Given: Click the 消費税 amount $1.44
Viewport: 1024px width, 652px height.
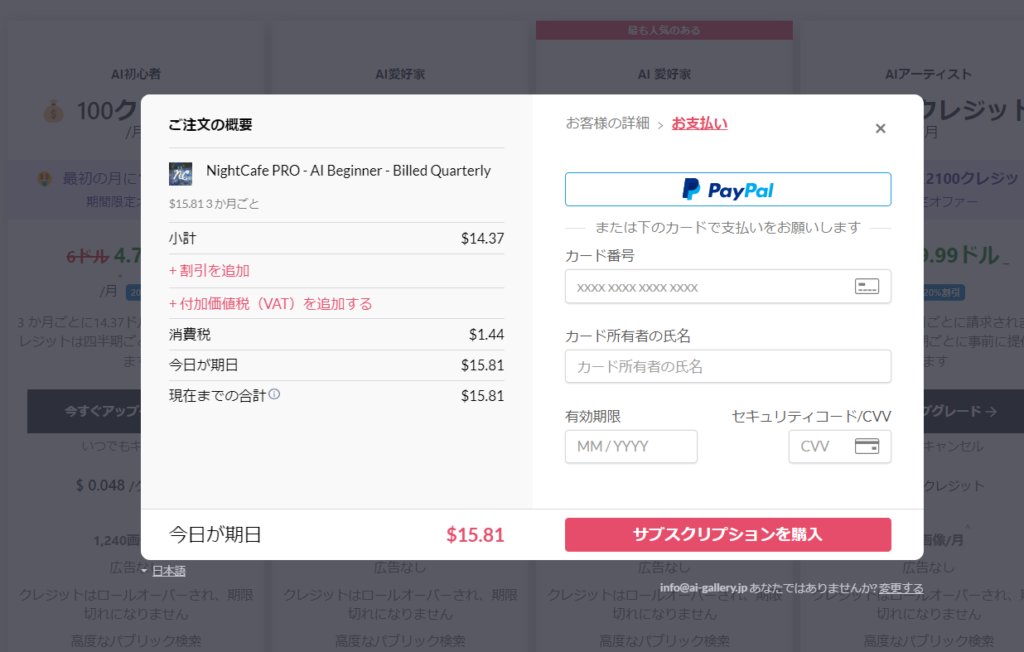Looking at the screenshot, I should pos(486,334).
